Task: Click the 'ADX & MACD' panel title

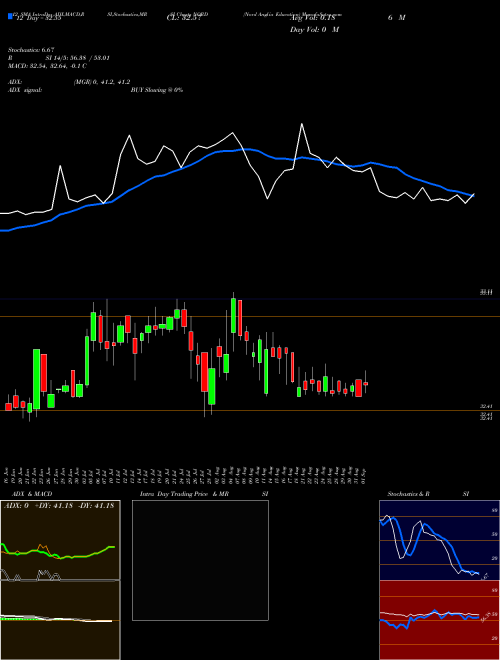Action: coord(32,494)
